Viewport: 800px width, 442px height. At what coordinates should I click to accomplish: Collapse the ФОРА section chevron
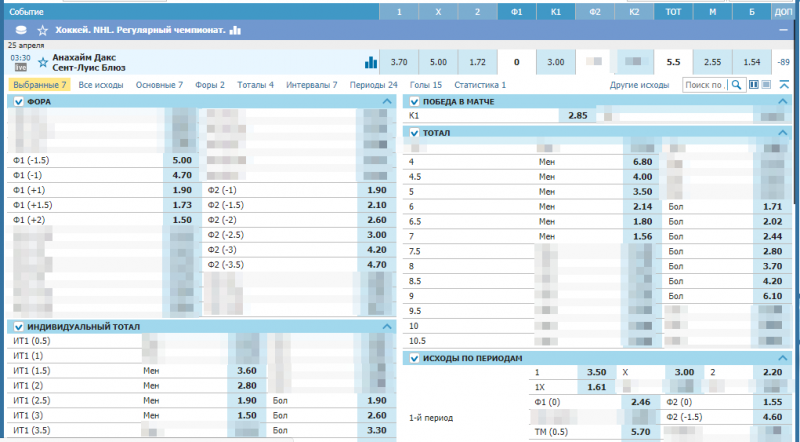pyautogui.click(x=388, y=102)
